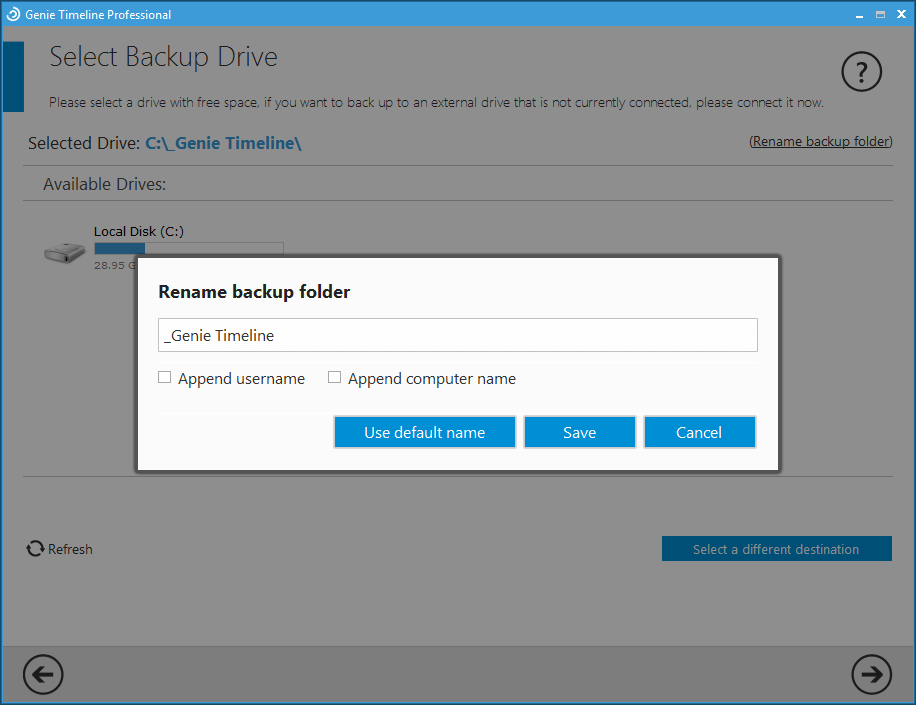Enable the Append username checkbox
Viewport: 916px width, 705px height.
click(165, 378)
